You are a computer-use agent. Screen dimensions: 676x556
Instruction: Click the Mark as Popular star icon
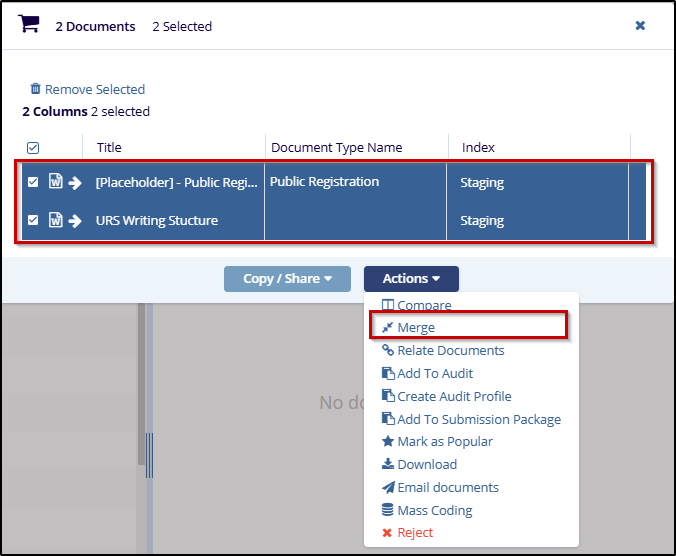[x=388, y=441]
